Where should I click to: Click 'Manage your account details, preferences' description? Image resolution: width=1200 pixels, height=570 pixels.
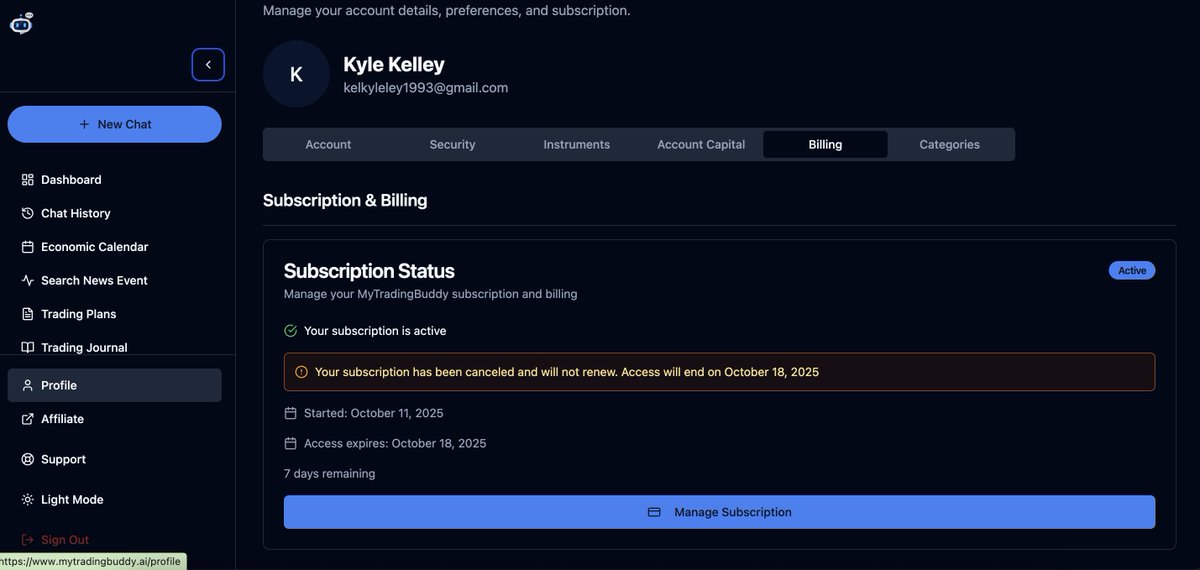pos(447,11)
